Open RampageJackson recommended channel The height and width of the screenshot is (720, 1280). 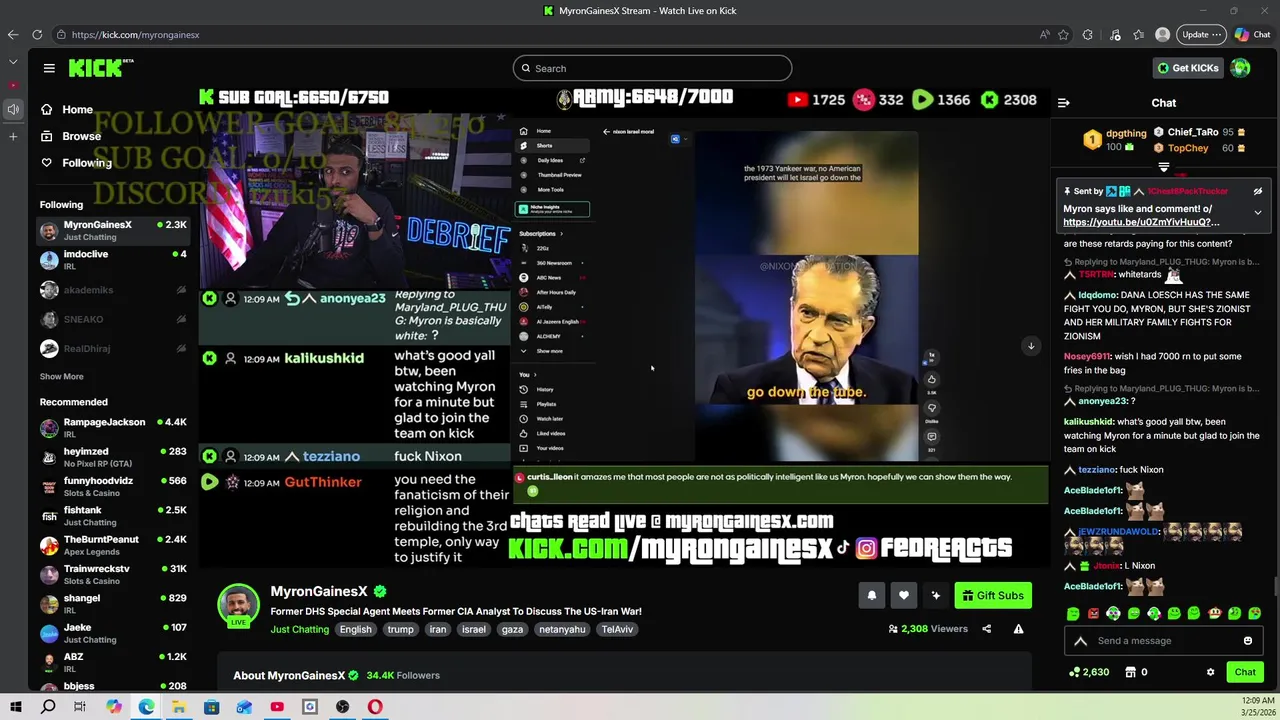pyautogui.click(x=113, y=428)
